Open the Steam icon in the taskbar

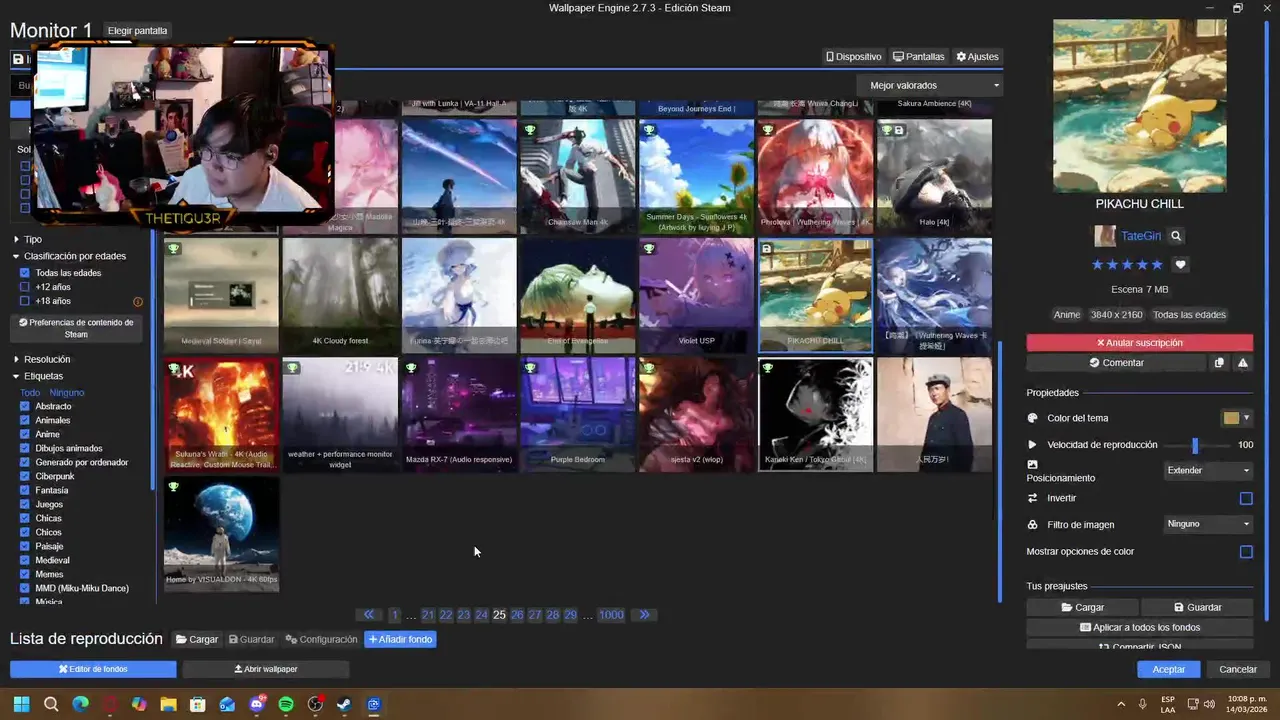coord(343,704)
